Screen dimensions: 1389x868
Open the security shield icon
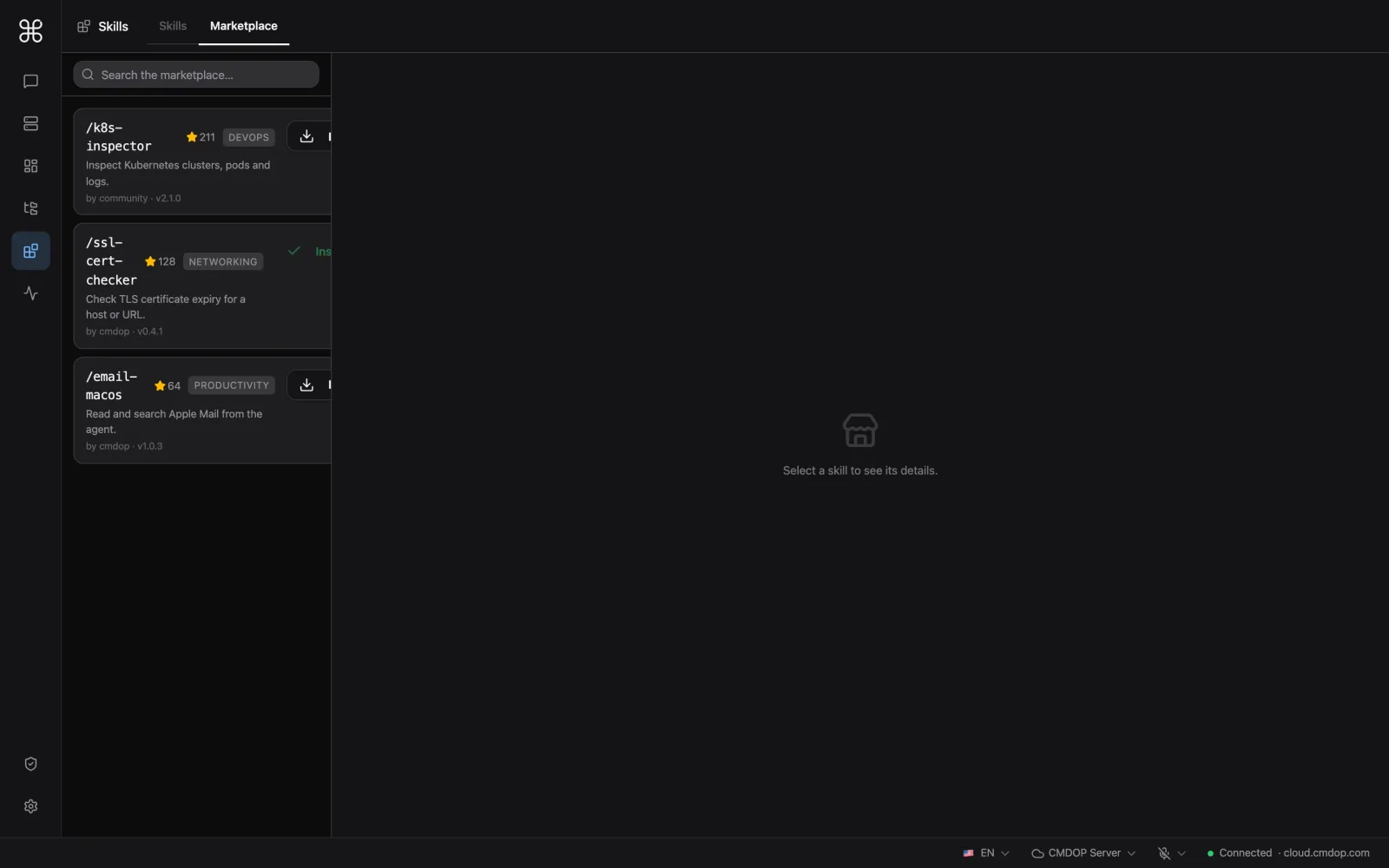tap(30, 764)
